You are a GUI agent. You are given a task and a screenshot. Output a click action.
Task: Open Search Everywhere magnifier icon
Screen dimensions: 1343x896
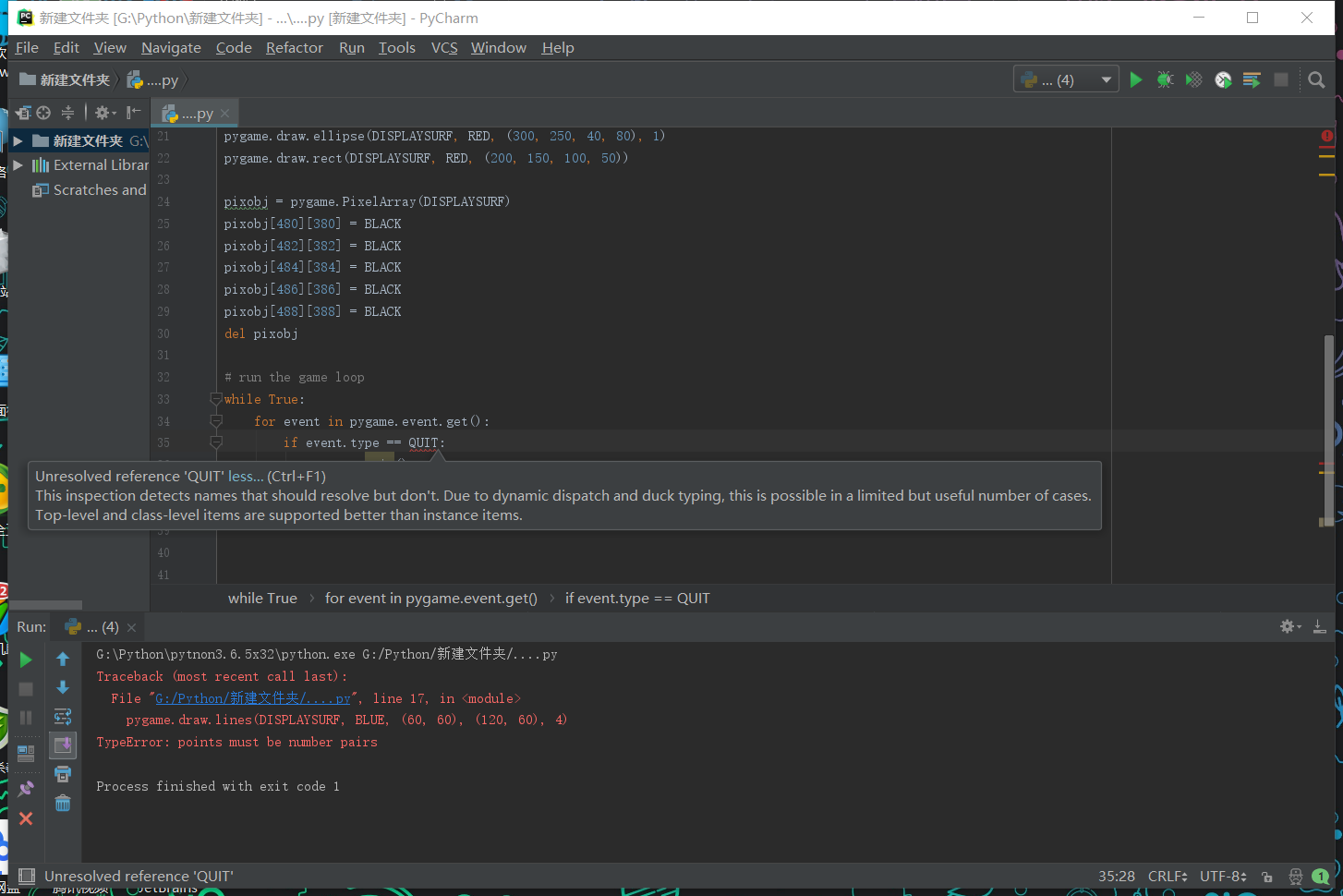1317,80
